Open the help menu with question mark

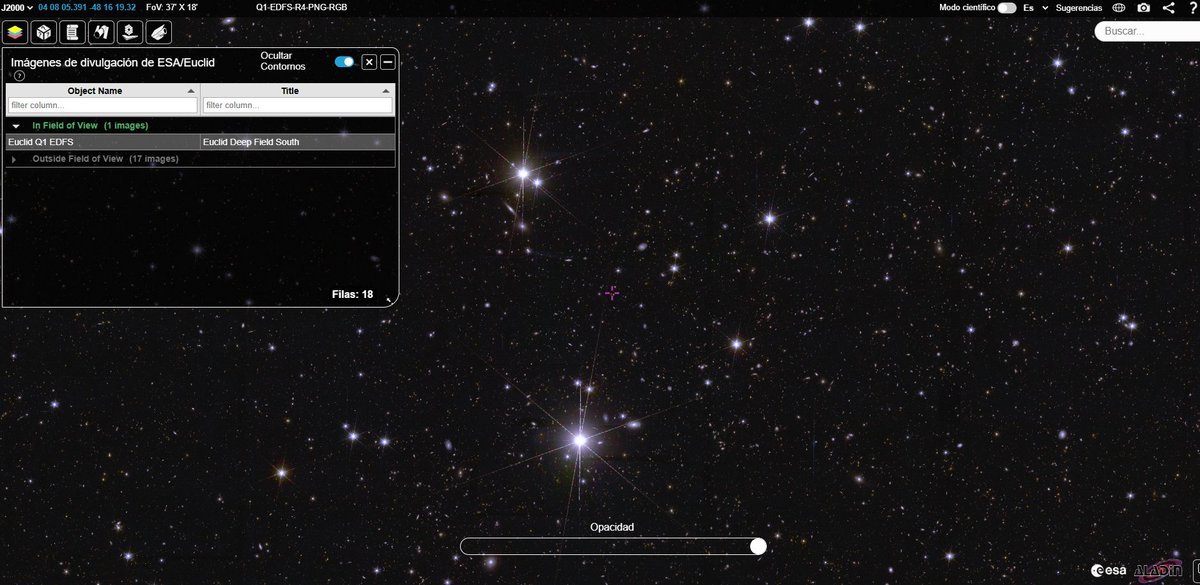click(x=1192, y=8)
